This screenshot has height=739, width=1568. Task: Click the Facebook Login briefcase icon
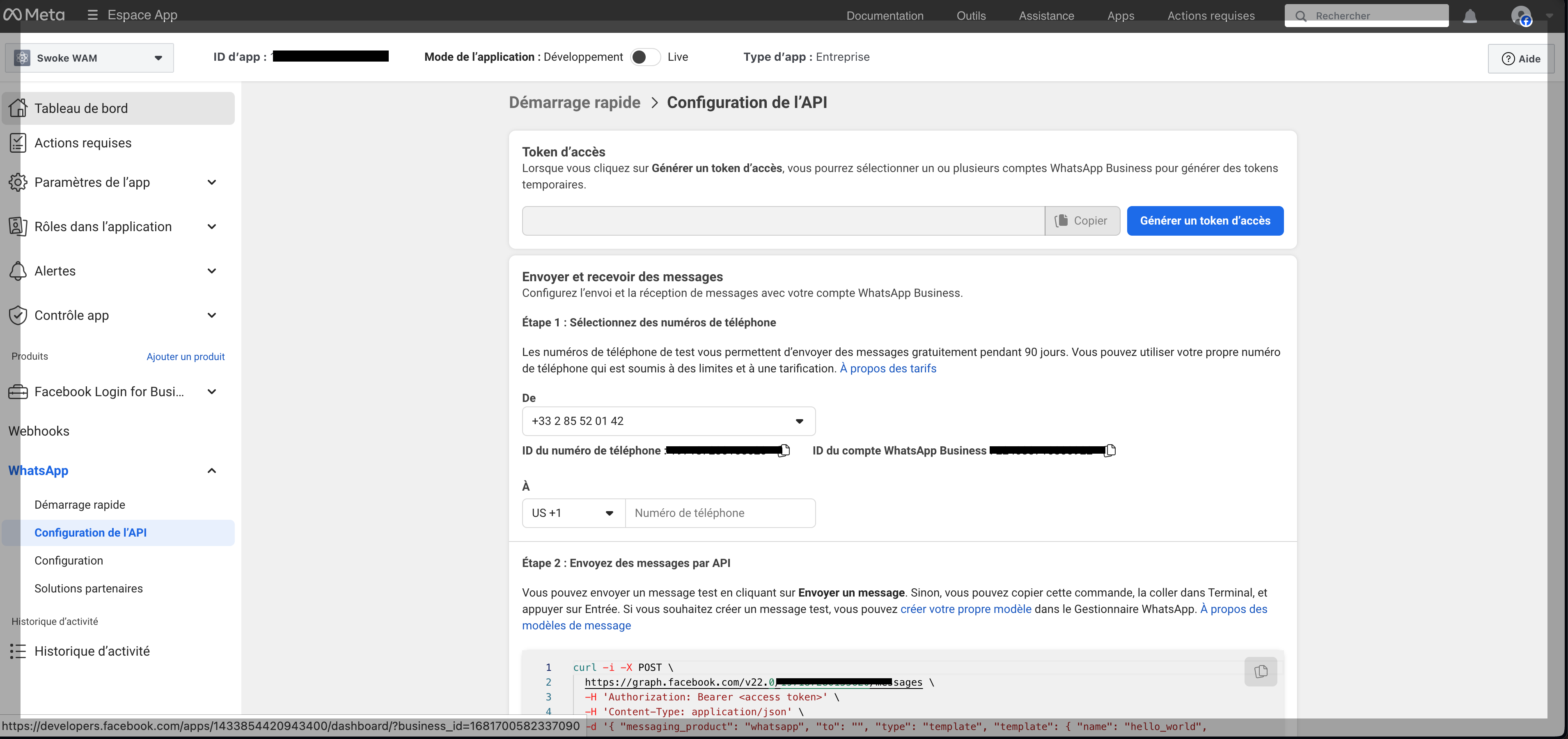(x=18, y=391)
